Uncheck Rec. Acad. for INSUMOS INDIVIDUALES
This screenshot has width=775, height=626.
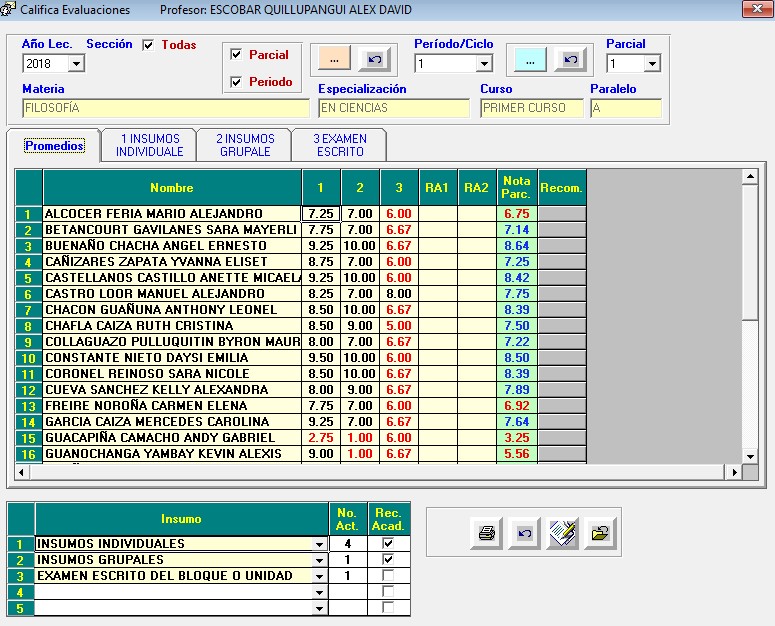(x=388, y=543)
